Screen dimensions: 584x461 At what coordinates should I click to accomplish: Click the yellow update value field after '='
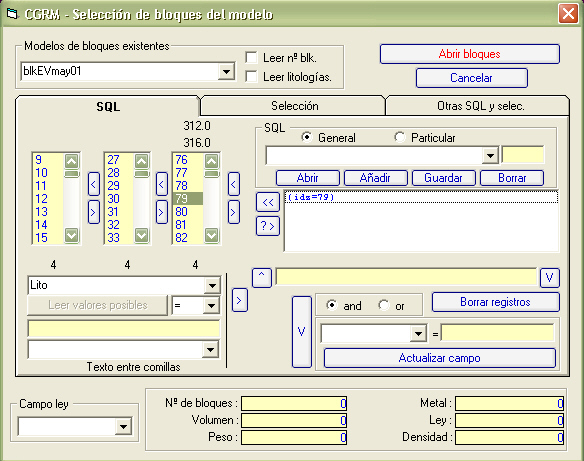pyautogui.click(x=498, y=333)
